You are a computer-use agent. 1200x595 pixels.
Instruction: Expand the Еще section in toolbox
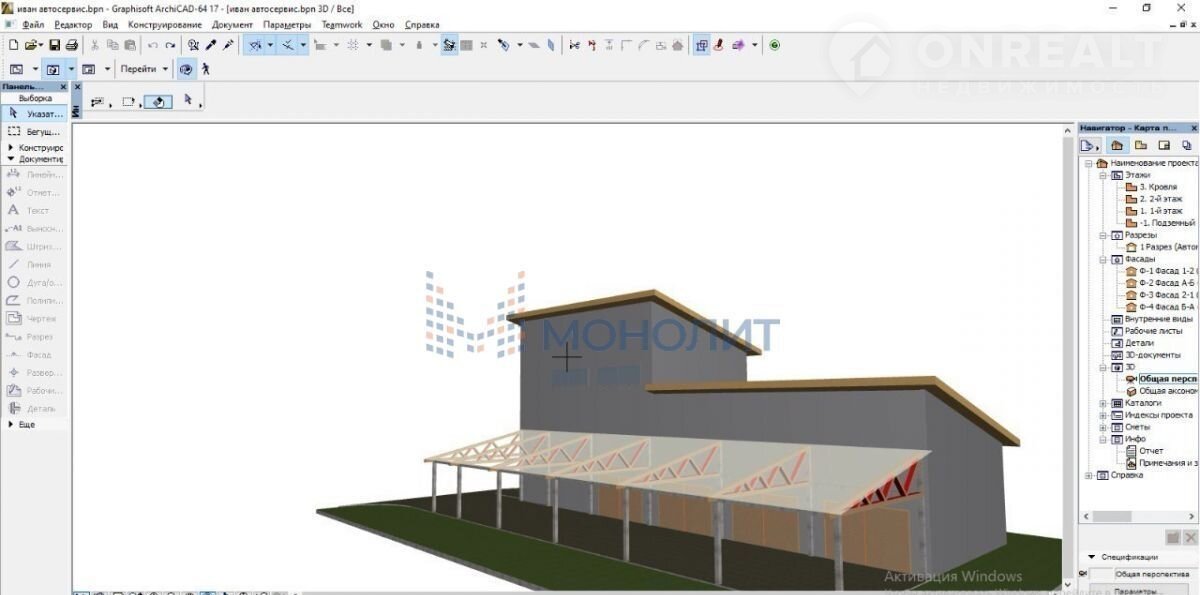point(11,425)
